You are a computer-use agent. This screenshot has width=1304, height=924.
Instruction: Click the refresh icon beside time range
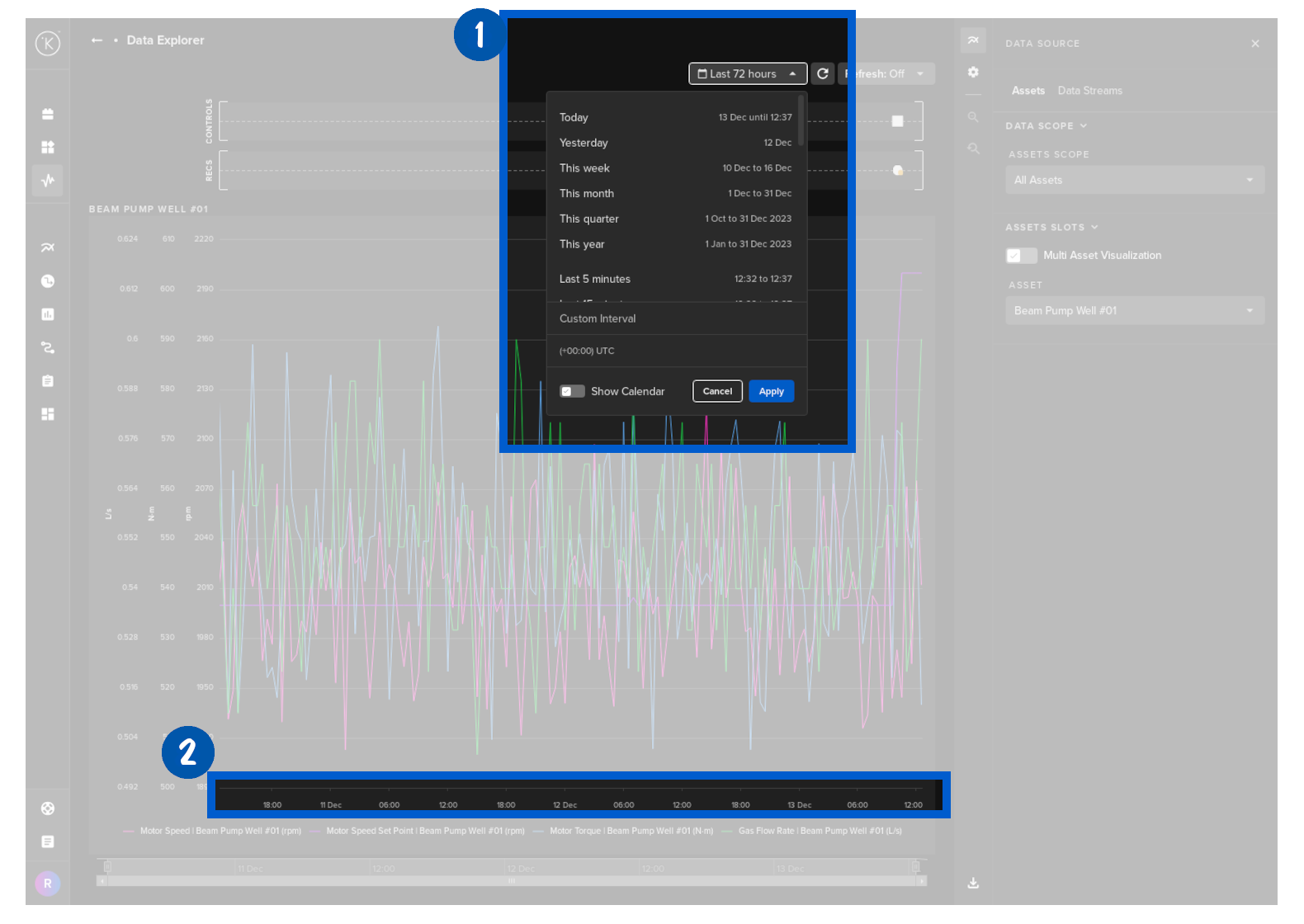point(823,73)
